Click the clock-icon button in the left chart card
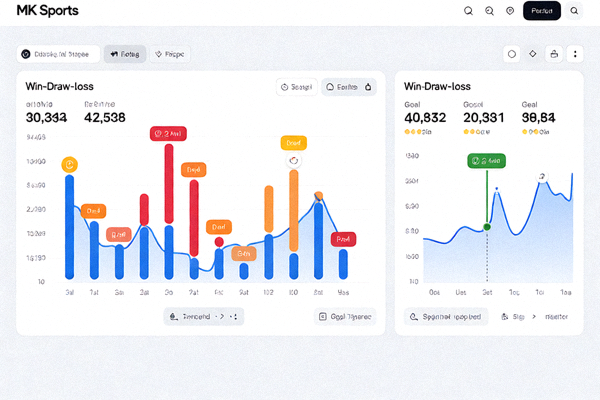The height and width of the screenshot is (400, 600). 297,87
